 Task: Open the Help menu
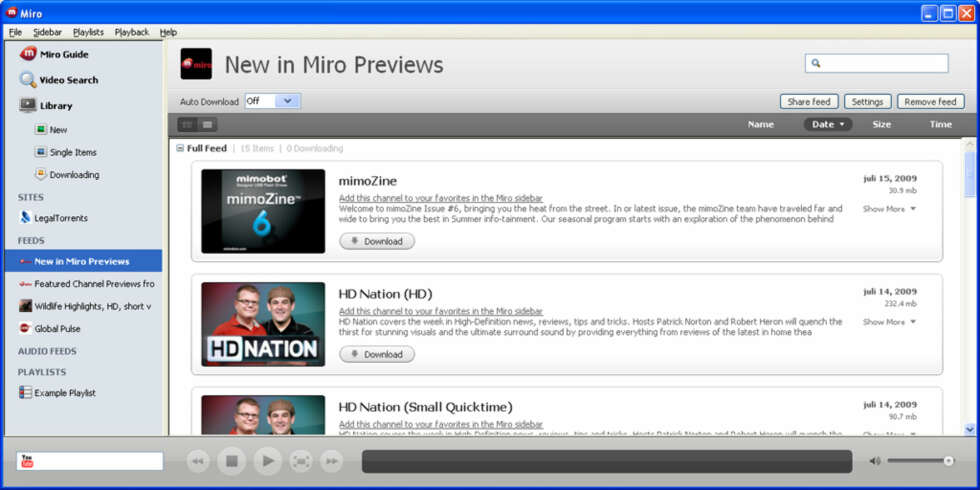point(168,32)
